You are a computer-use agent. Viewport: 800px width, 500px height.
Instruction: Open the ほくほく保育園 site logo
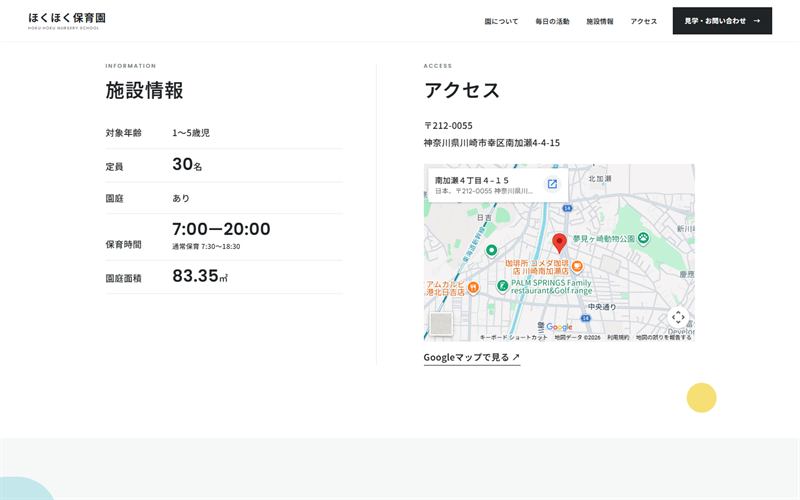tap(67, 20)
